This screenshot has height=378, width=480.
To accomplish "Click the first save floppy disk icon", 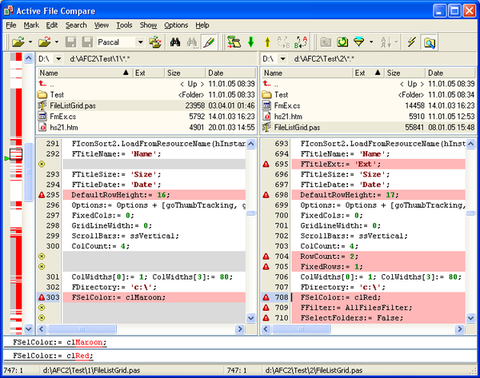I will coord(71,42).
